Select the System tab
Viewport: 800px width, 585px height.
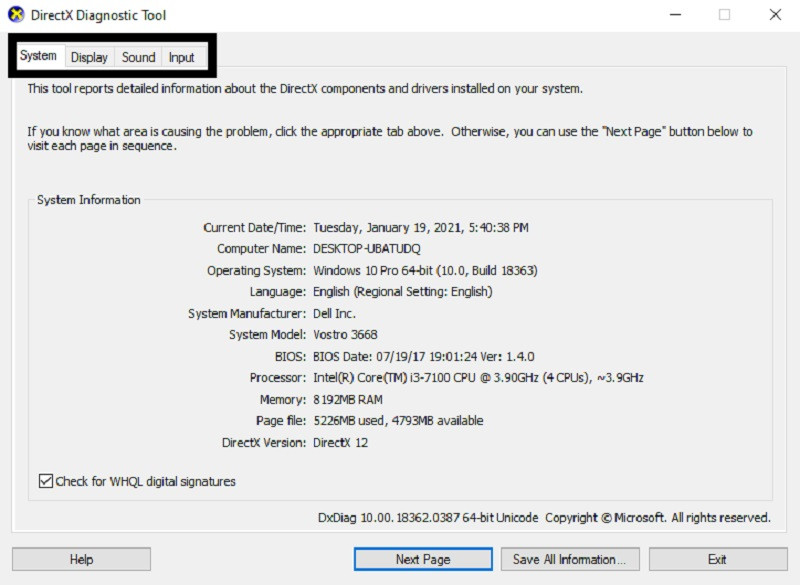pos(38,56)
